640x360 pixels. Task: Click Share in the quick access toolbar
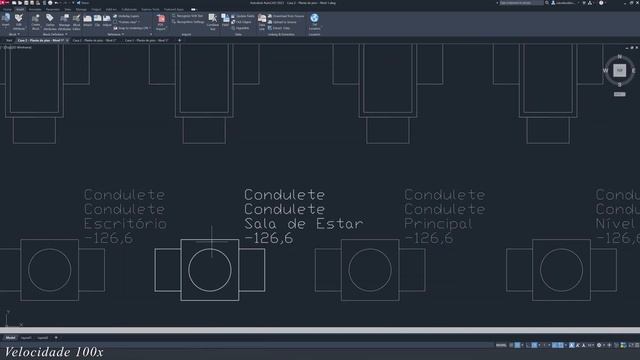[83, 3]
